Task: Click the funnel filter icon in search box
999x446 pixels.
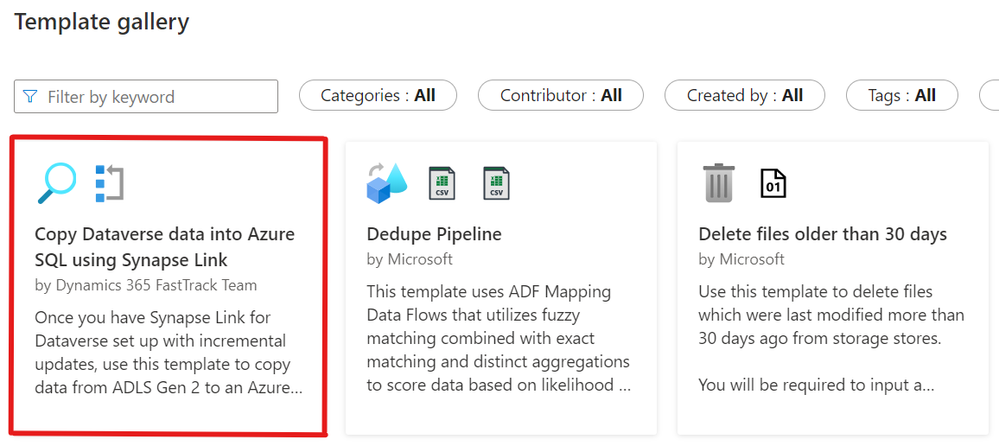Action: pyautogui.click(x=30, y=96)
